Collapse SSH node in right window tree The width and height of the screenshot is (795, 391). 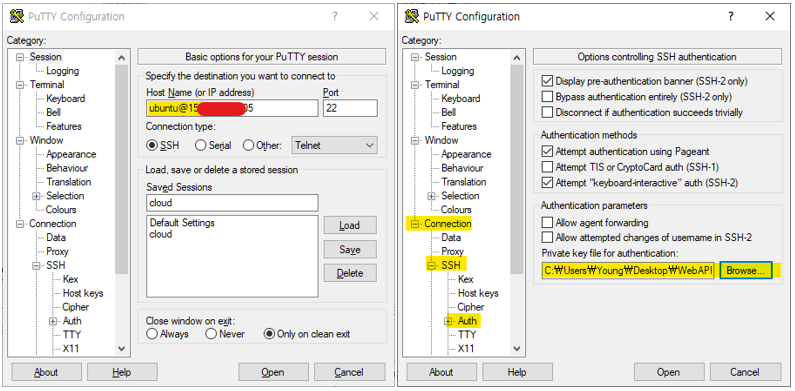[x=431, y=265]
